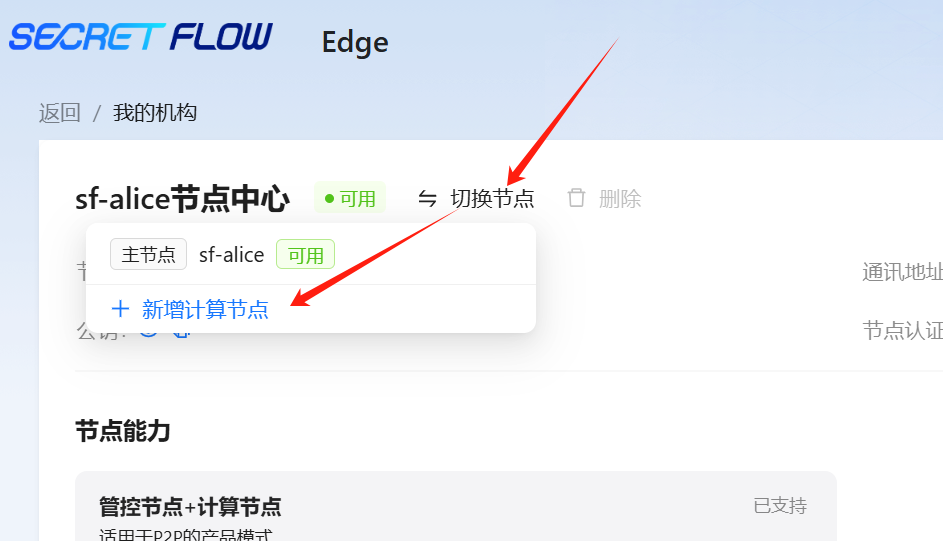Click the sf-alice节点中心 heading
The image size is (943, 541).
click(182, 198)
